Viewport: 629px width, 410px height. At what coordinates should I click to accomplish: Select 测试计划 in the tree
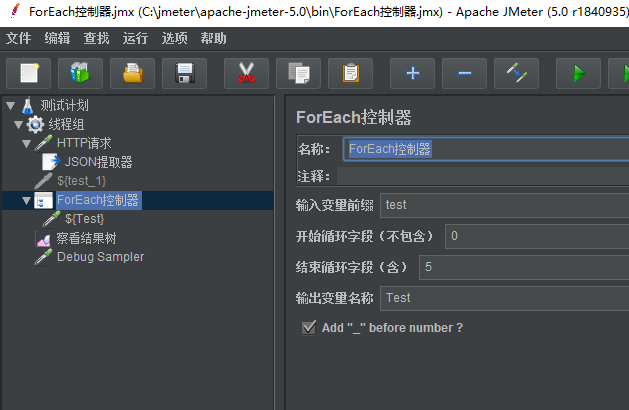coord(64,106)
